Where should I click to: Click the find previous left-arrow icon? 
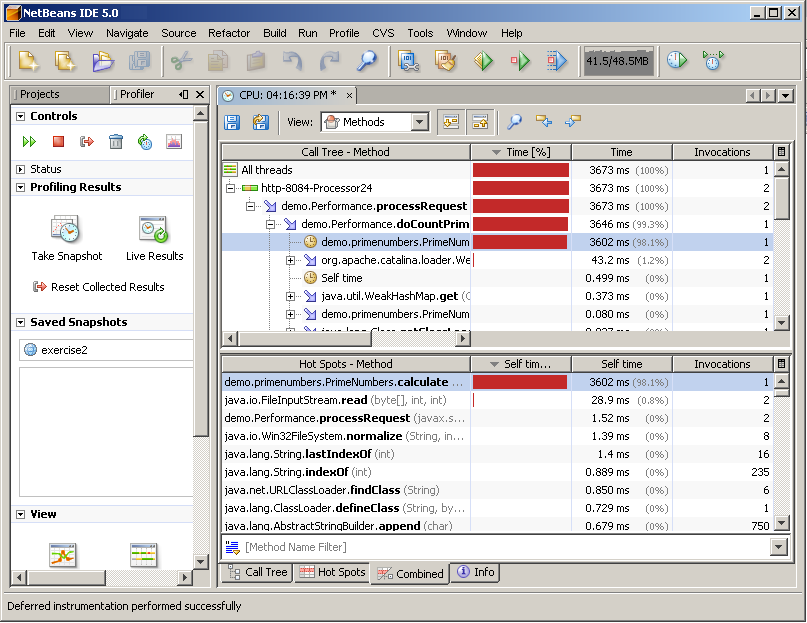[x=543, y=122]
